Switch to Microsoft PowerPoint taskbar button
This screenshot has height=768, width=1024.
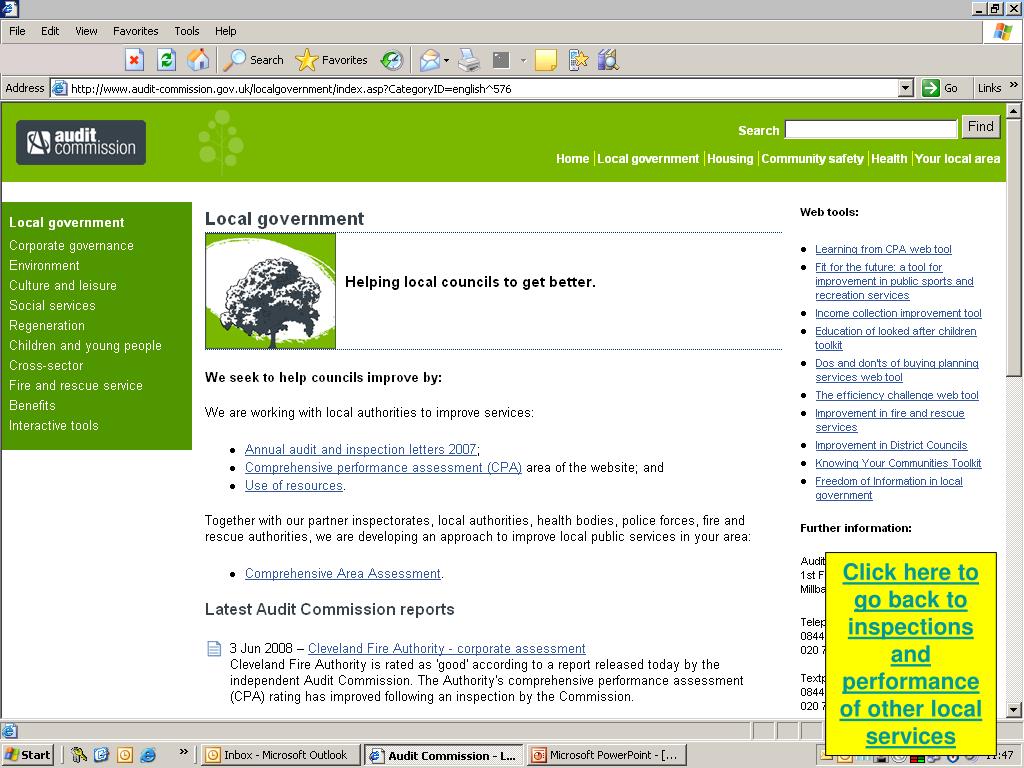click(x=607, y=755)
